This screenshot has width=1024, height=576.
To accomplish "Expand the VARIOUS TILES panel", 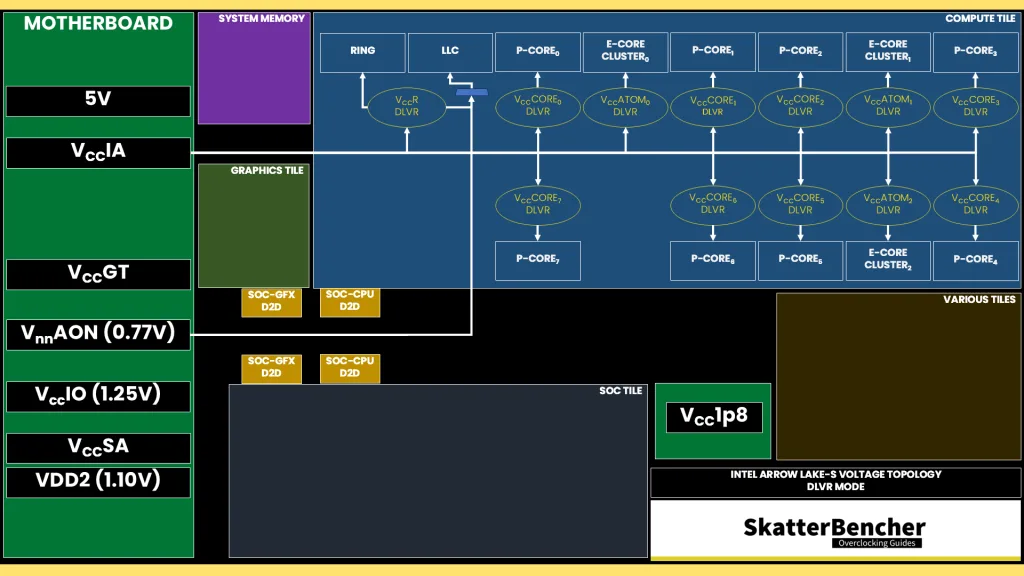I will point(898,377).
